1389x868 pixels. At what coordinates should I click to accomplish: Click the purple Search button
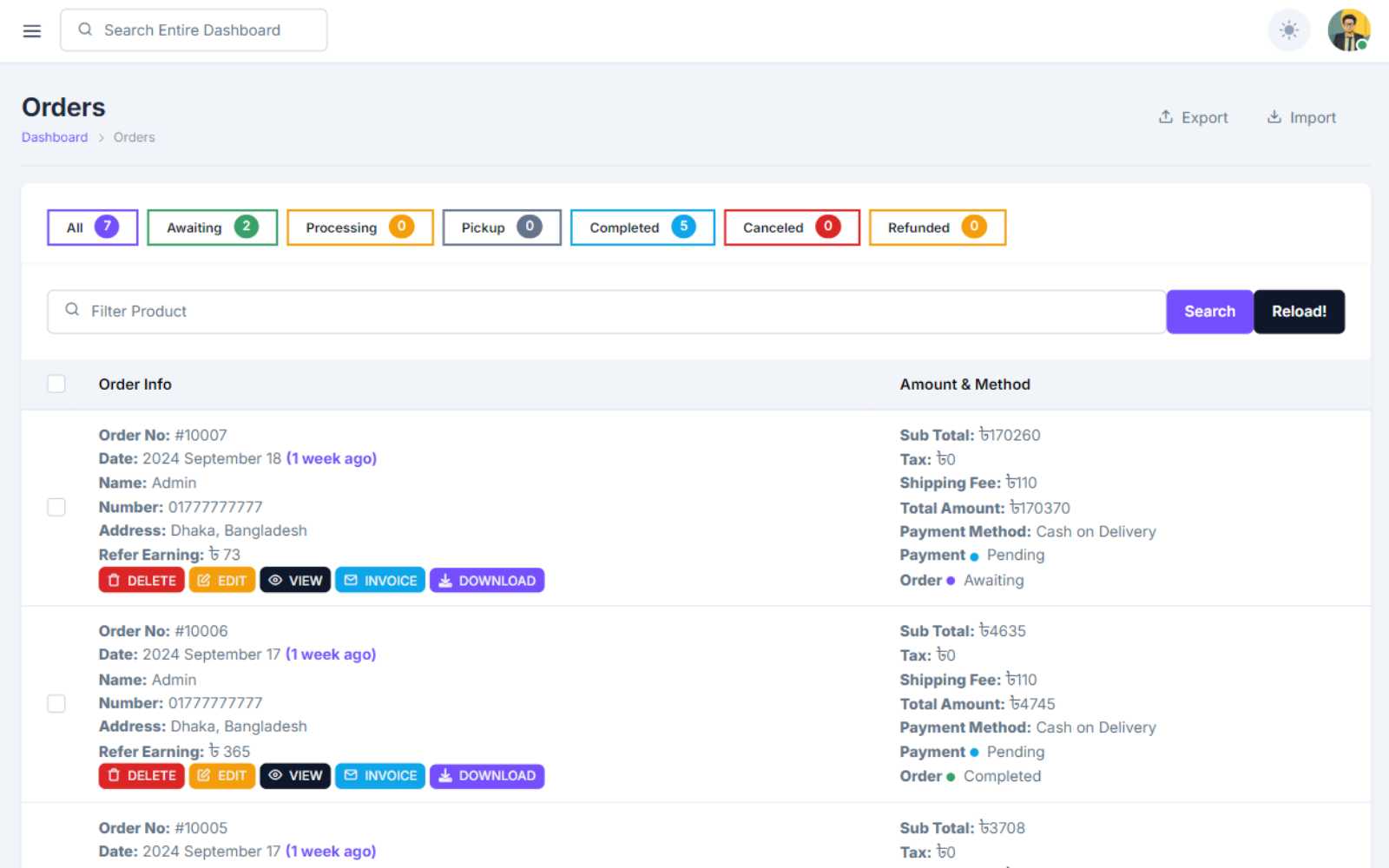pos(1209,312)
